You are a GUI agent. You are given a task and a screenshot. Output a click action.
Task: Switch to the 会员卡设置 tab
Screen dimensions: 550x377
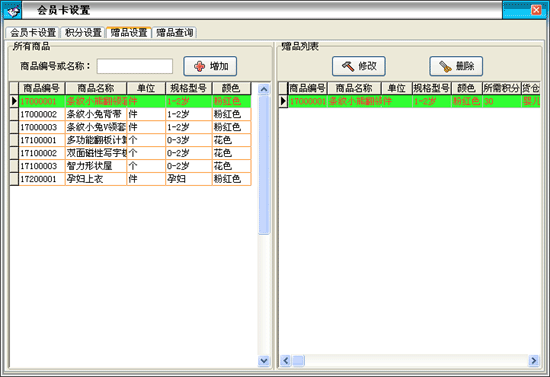33,33
